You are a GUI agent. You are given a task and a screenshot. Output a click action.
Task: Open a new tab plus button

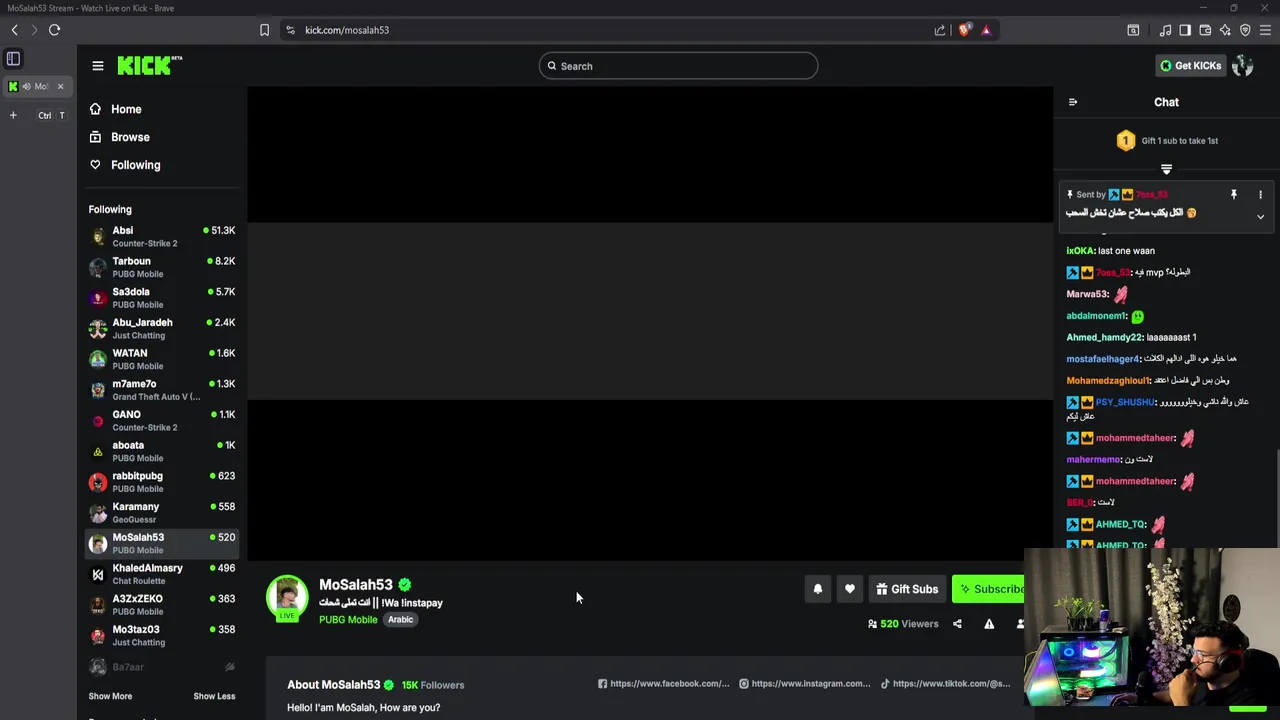coord(13,115)
